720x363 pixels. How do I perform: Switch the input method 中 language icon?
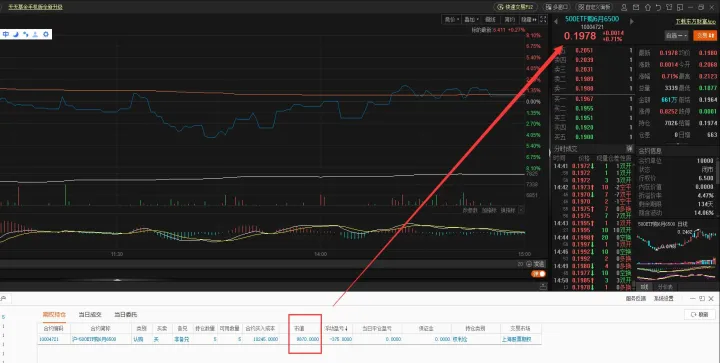click(x=6, y=34)
